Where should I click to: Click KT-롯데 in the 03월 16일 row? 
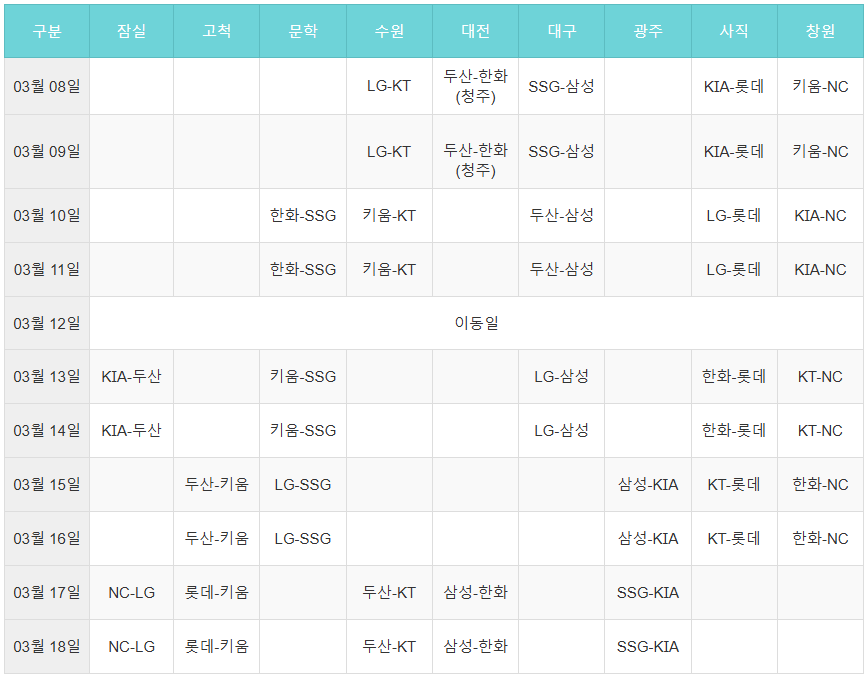[734, 538]
